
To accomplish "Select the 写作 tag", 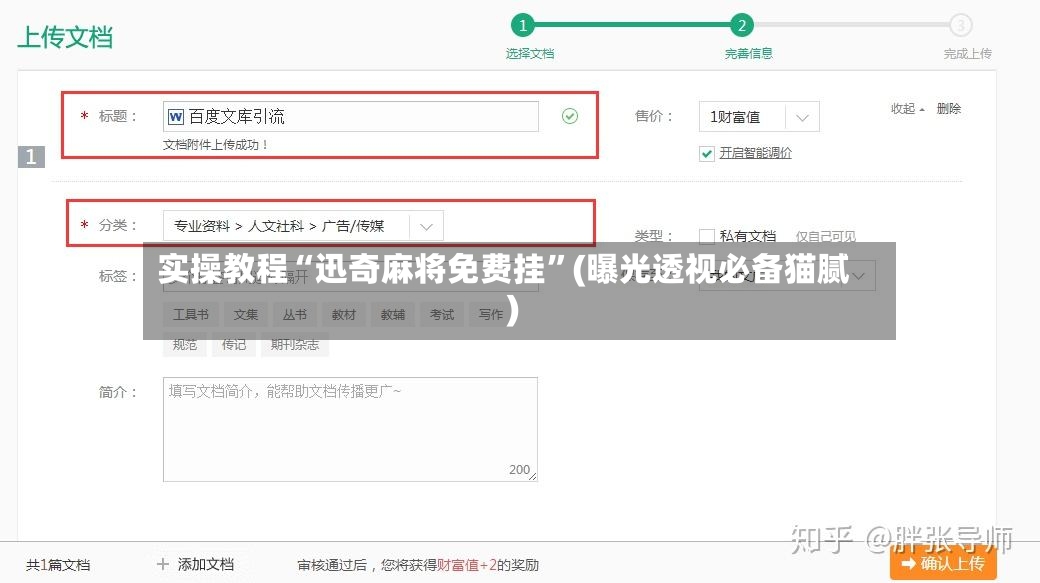I will click(x=491, y=314).
